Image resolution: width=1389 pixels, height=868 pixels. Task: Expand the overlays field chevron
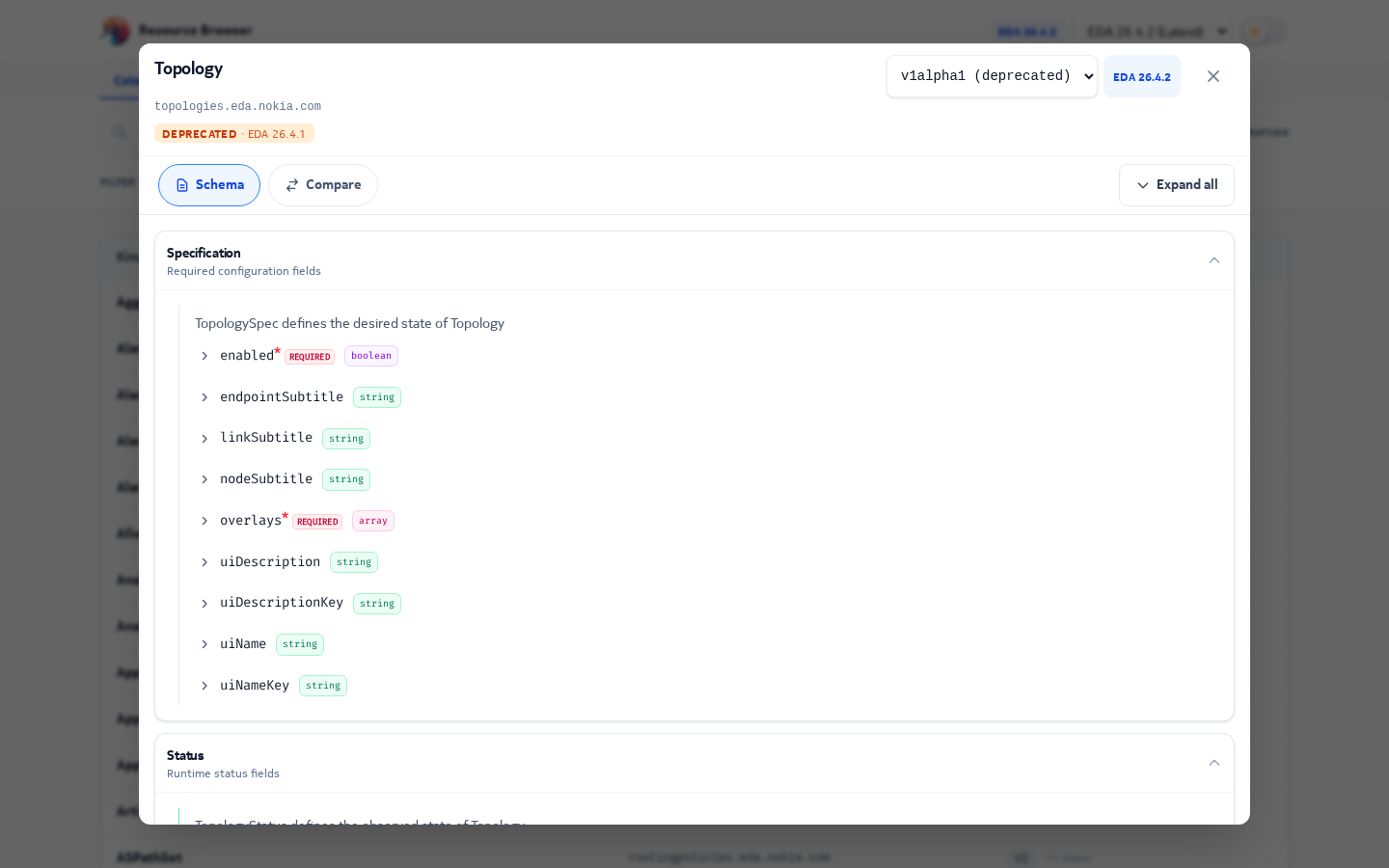click(x=204, y=521)
